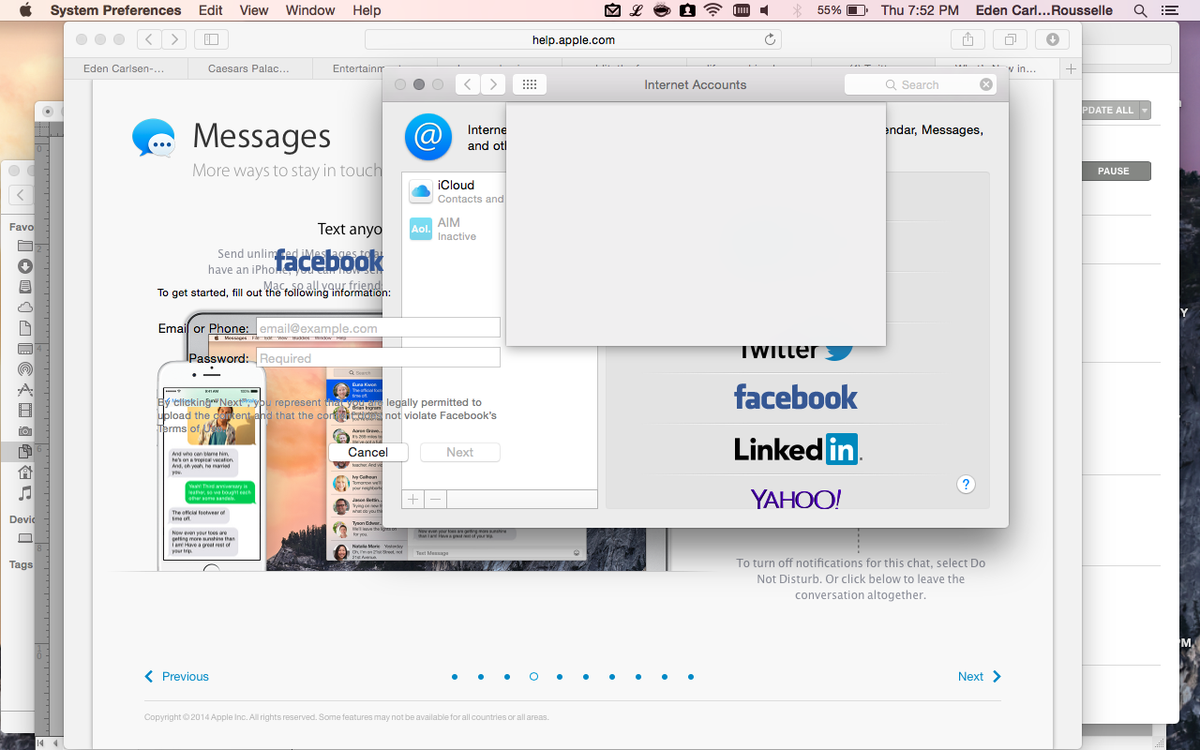
Task: Open iCloud Drive in Finder sidebar
Action: click(x=25, y=307)
